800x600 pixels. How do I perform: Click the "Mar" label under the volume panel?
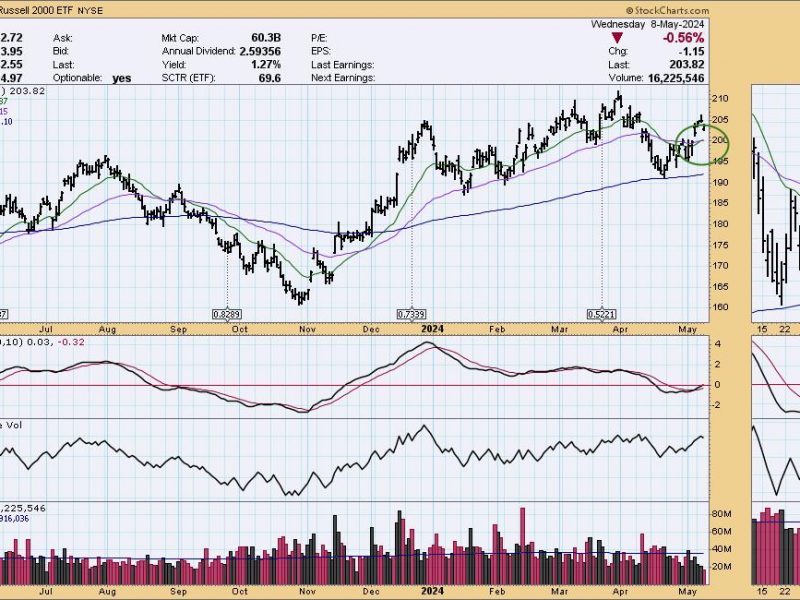tap(560, 592)
